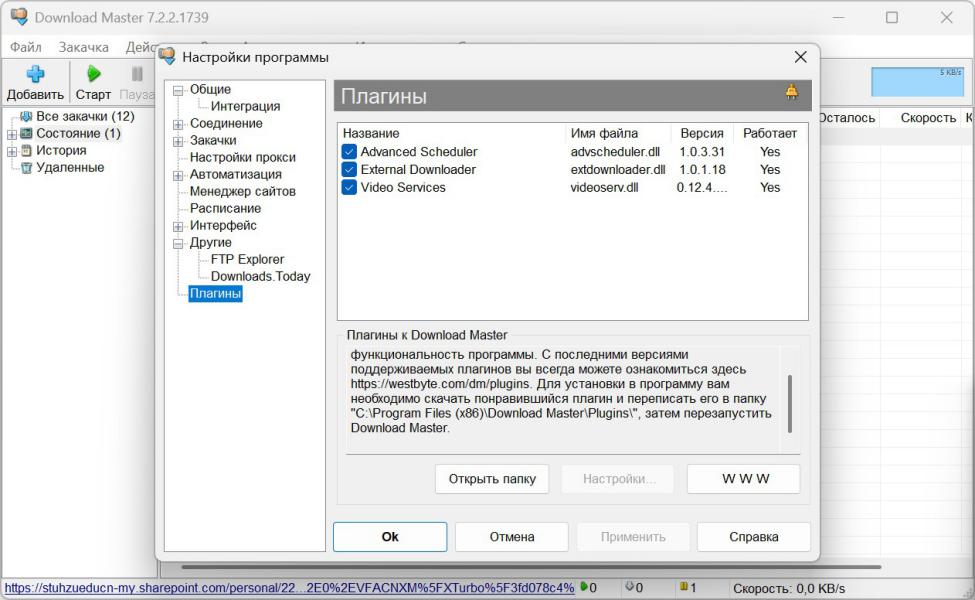975x600 pixels.
Task: Disable the Video Services plugin checkbox
Action: [x=349, y=187]
